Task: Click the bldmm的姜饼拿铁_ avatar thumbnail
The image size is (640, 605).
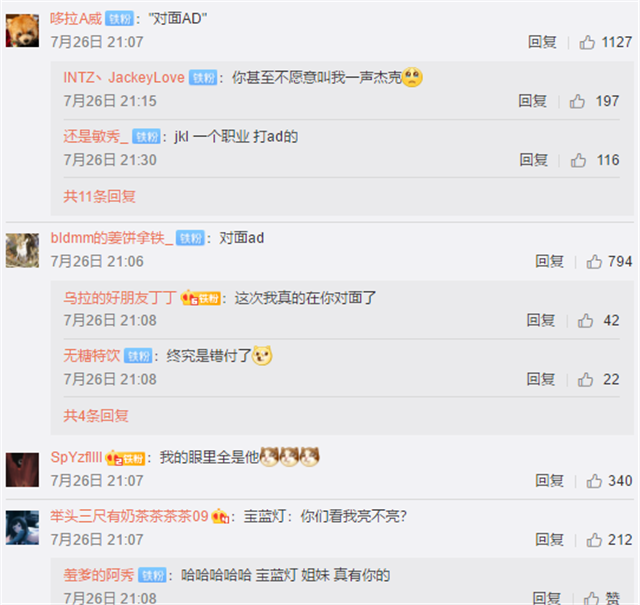Action: (22, 250)
